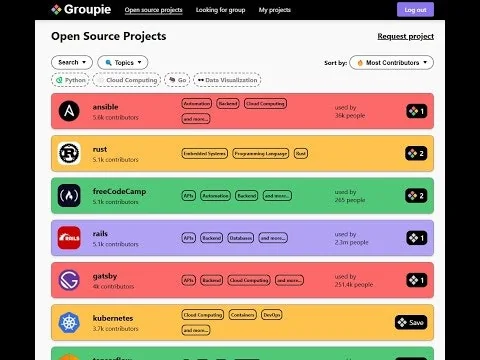Filter by the Cloud Computing topic chip
This screenshot has height=360, width=480.
(x=127, y=80)
